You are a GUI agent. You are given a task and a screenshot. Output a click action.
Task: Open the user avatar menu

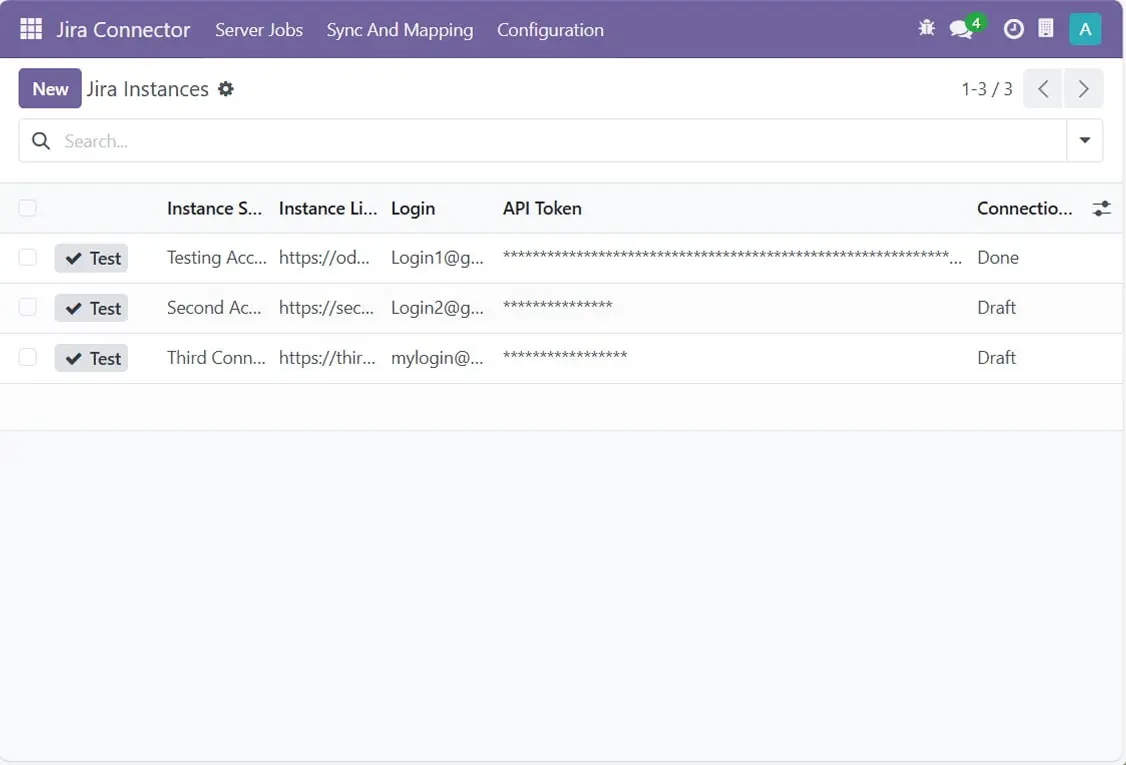[1085, 29]
